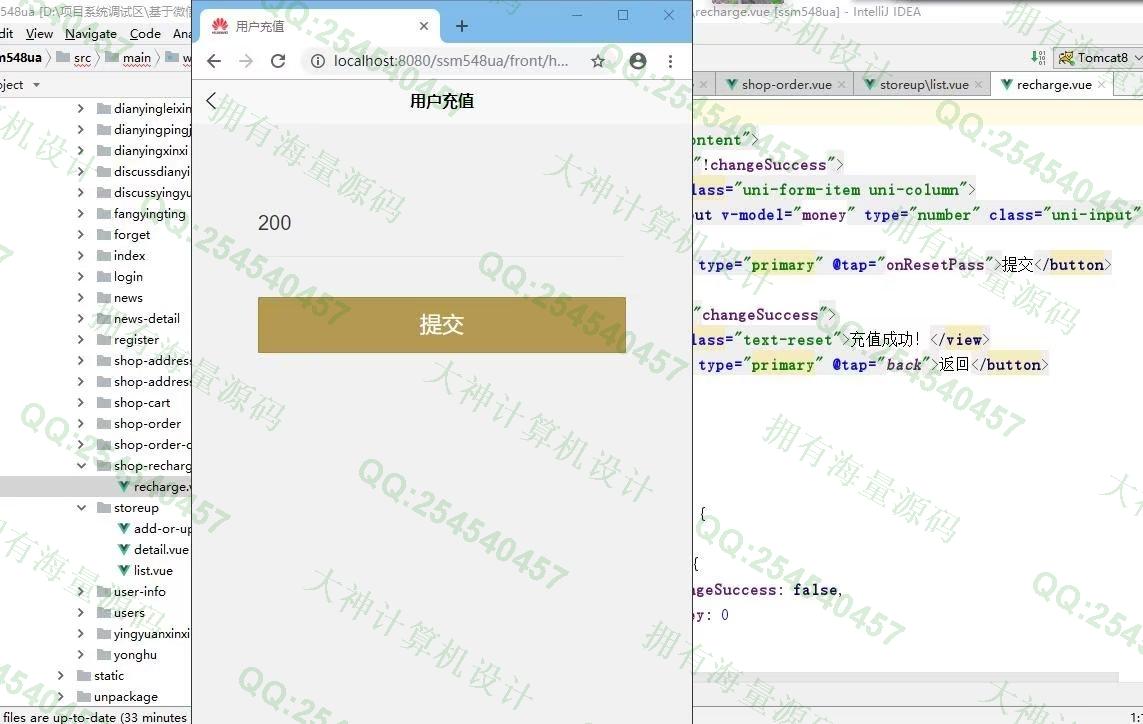
Task: Open the Project view dropdown arrow
Action: (x=36, y=85)
